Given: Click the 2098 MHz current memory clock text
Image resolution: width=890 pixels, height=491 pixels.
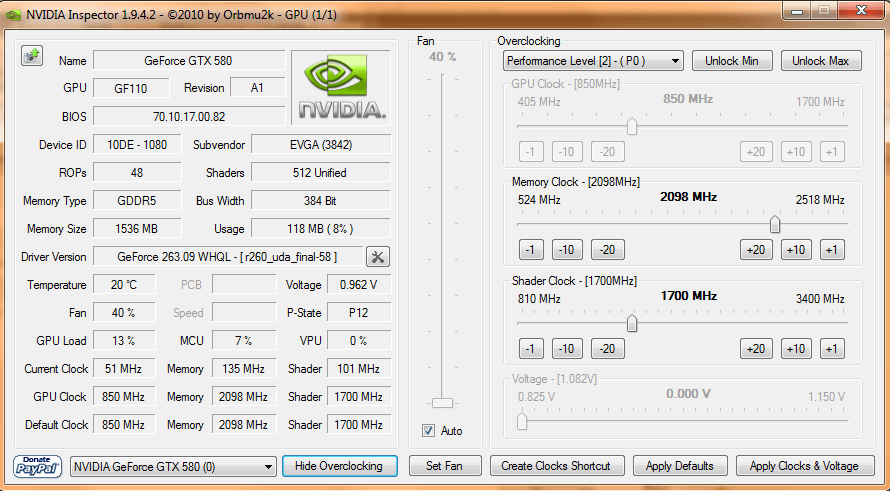Looking at the screenshot, I should click(689, 197).
